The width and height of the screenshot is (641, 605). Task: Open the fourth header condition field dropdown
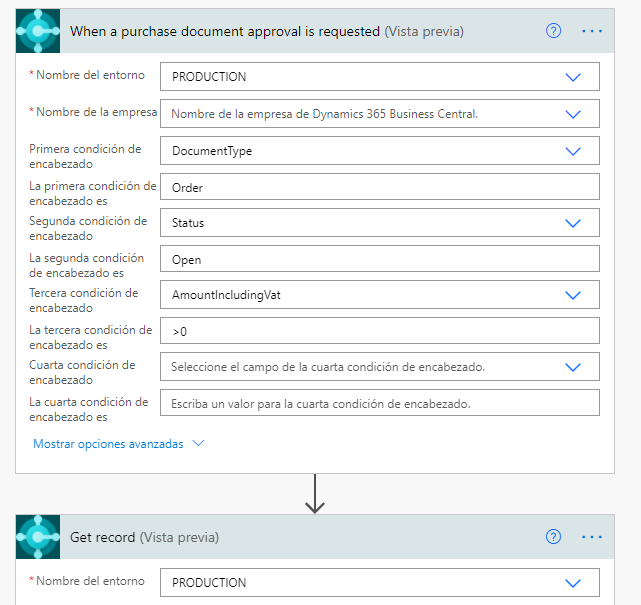point(573,367)
